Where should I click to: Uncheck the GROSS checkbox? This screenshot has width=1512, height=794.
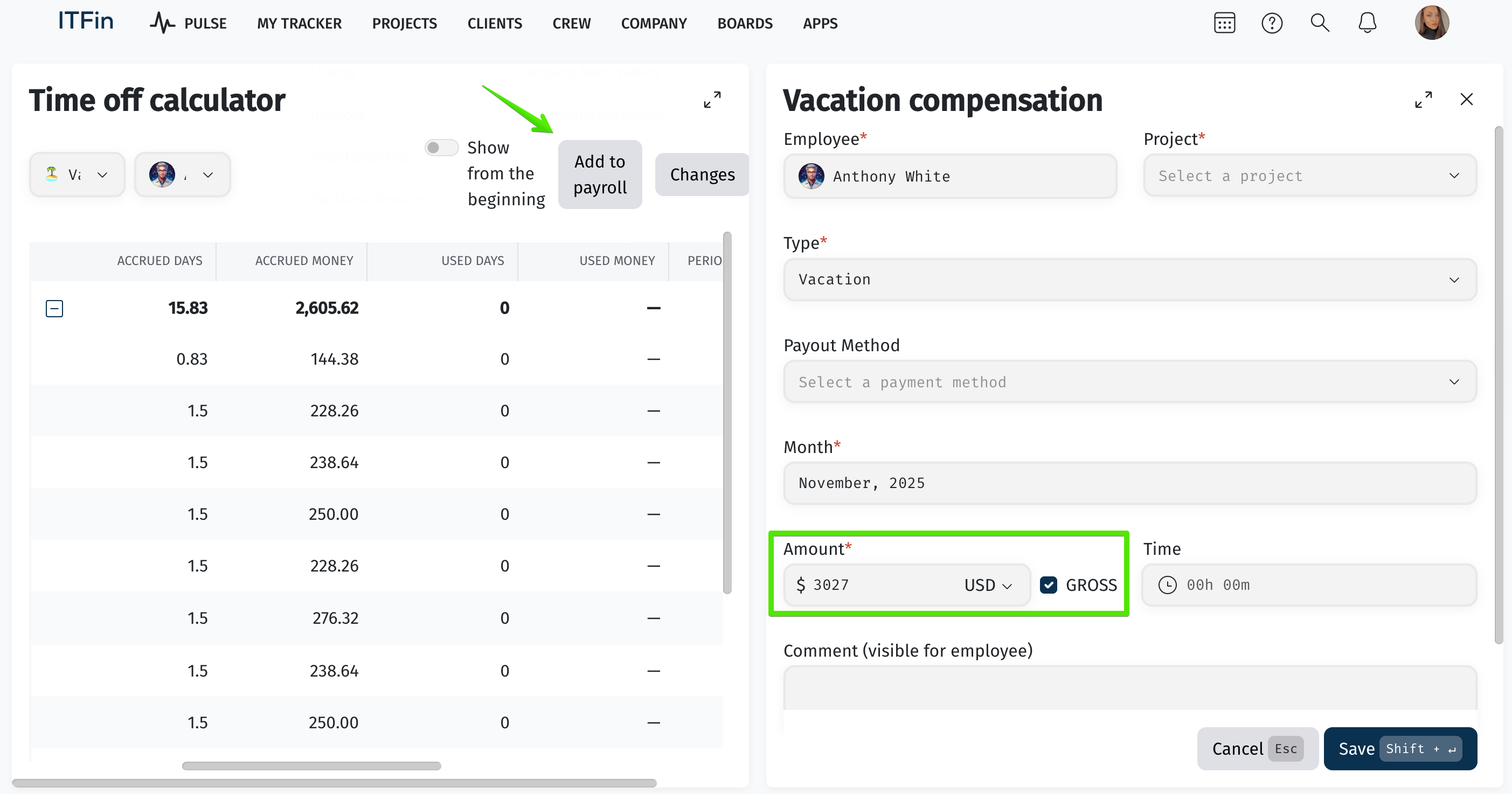(x=1048, y=584)
